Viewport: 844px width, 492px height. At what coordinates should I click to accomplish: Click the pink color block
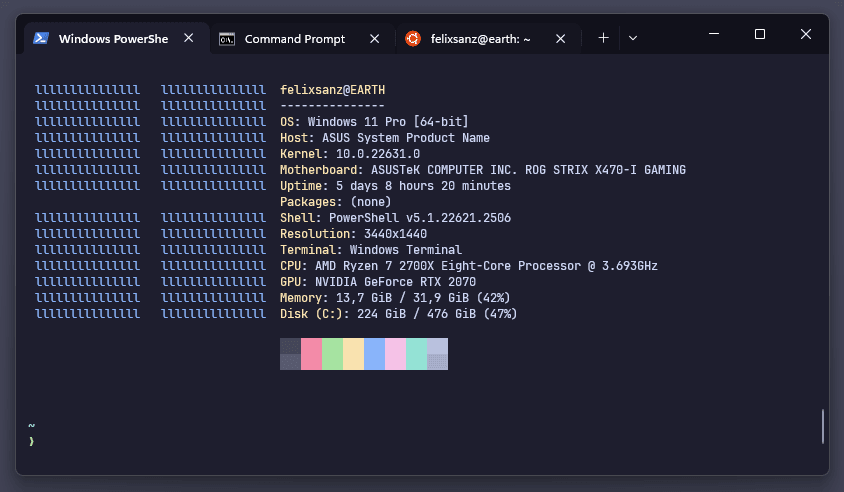click(x=311, y=354)
